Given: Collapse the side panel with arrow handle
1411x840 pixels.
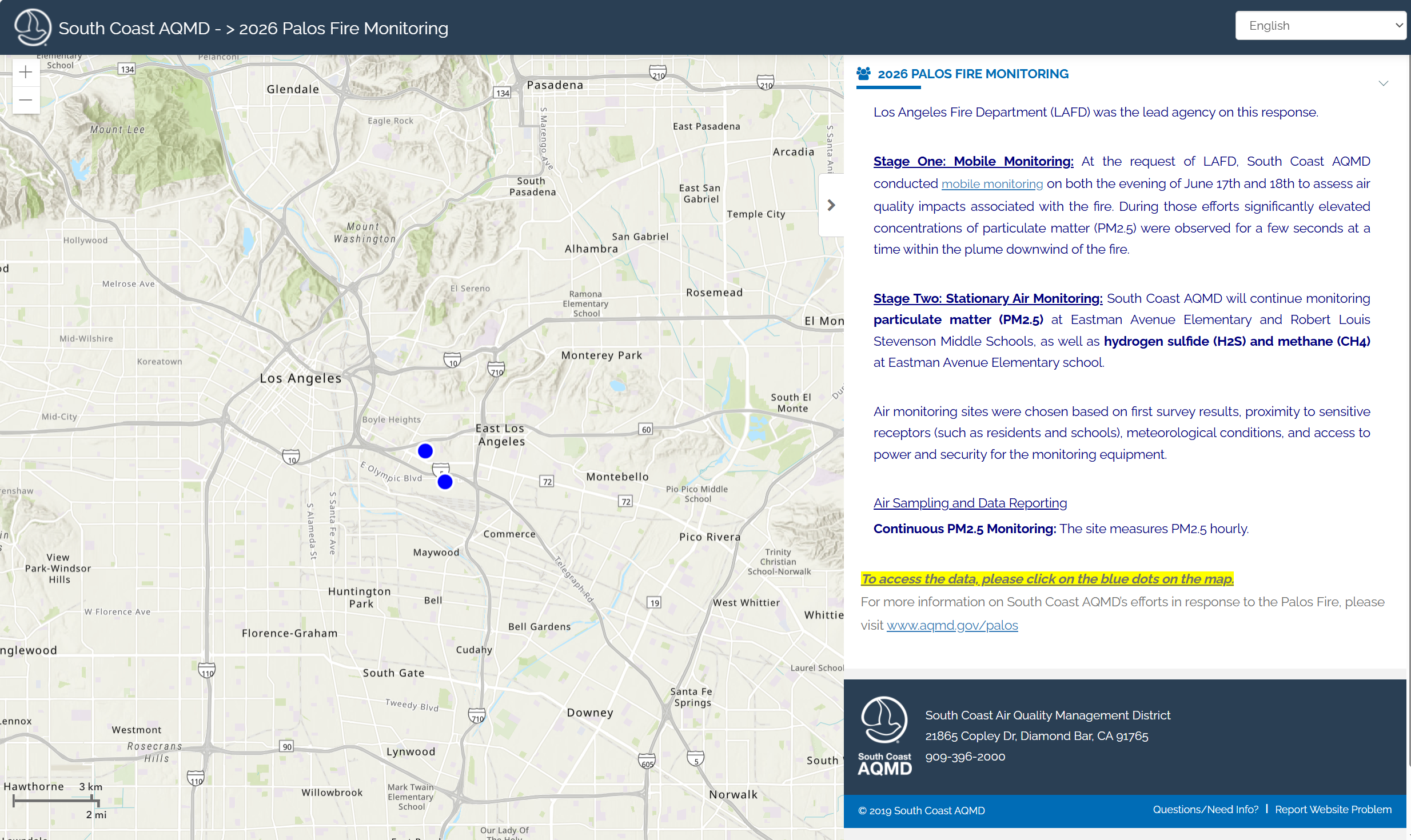Looking at the screenshot, I should pyautogui.click(x=831, y=205).
